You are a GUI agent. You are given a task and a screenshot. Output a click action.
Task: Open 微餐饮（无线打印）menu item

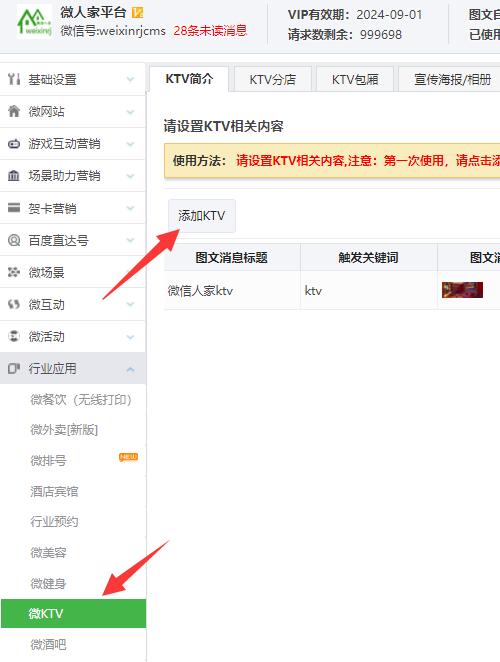(81, 399)
